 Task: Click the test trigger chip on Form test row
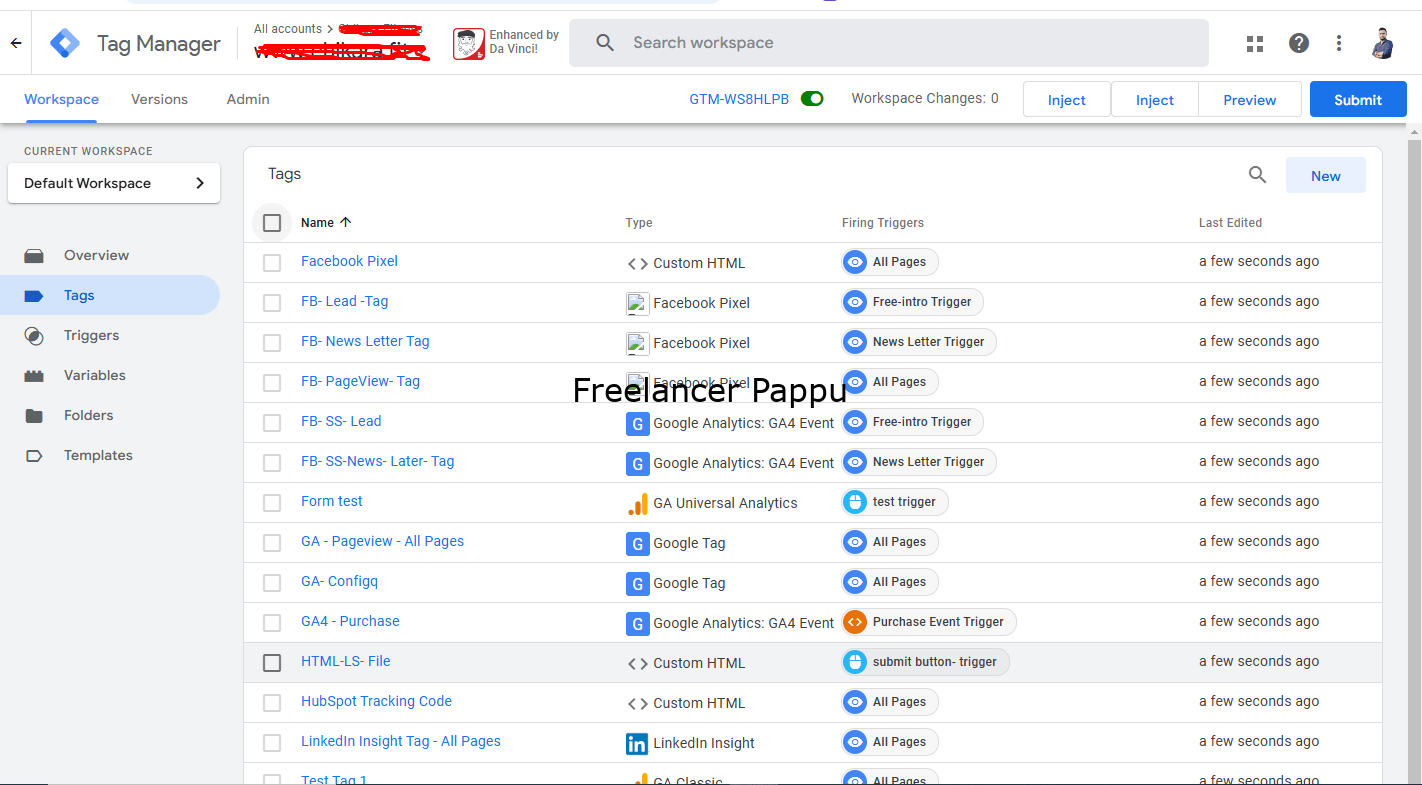coord(895,502)
